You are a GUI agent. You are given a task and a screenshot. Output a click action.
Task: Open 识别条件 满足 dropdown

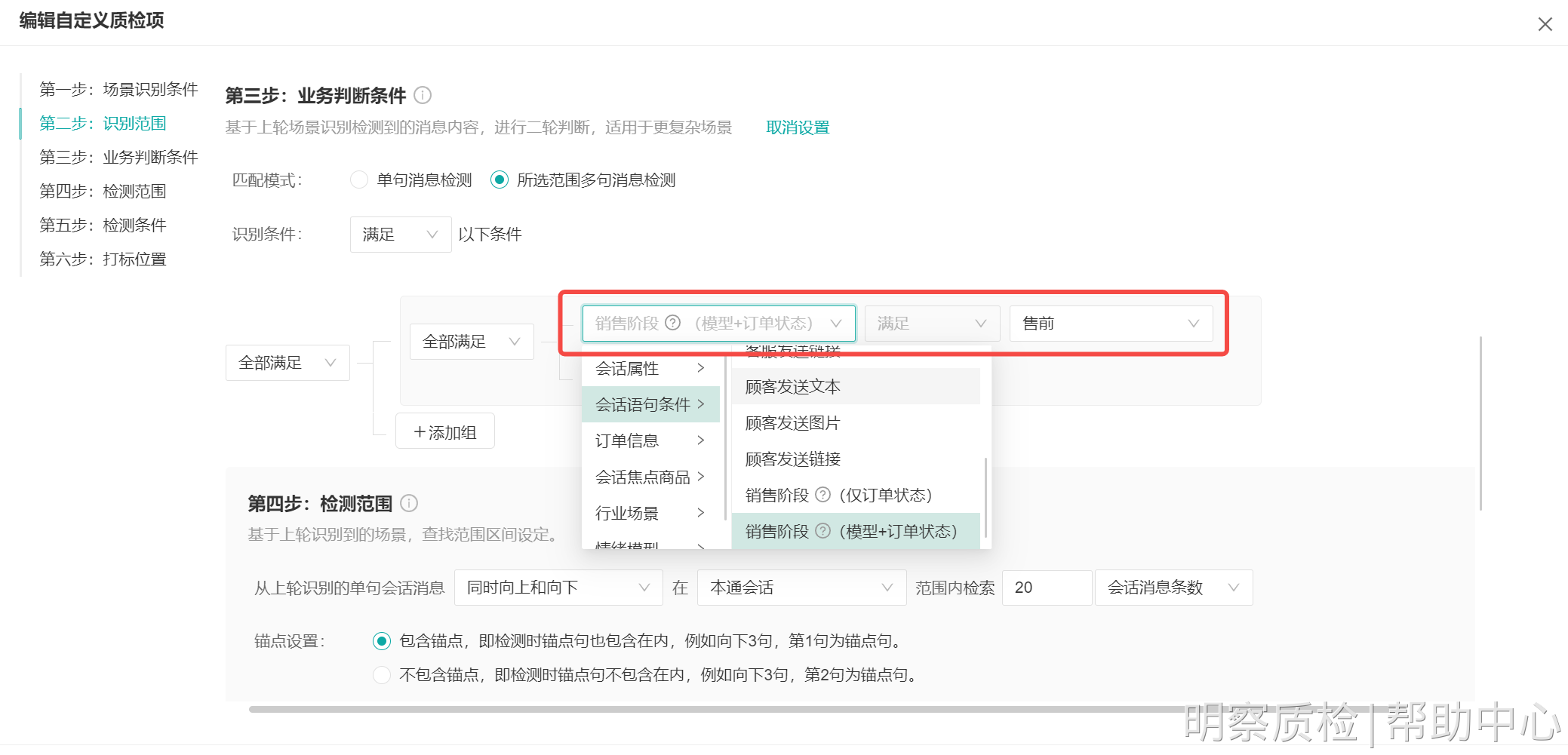tap(401, 235)
